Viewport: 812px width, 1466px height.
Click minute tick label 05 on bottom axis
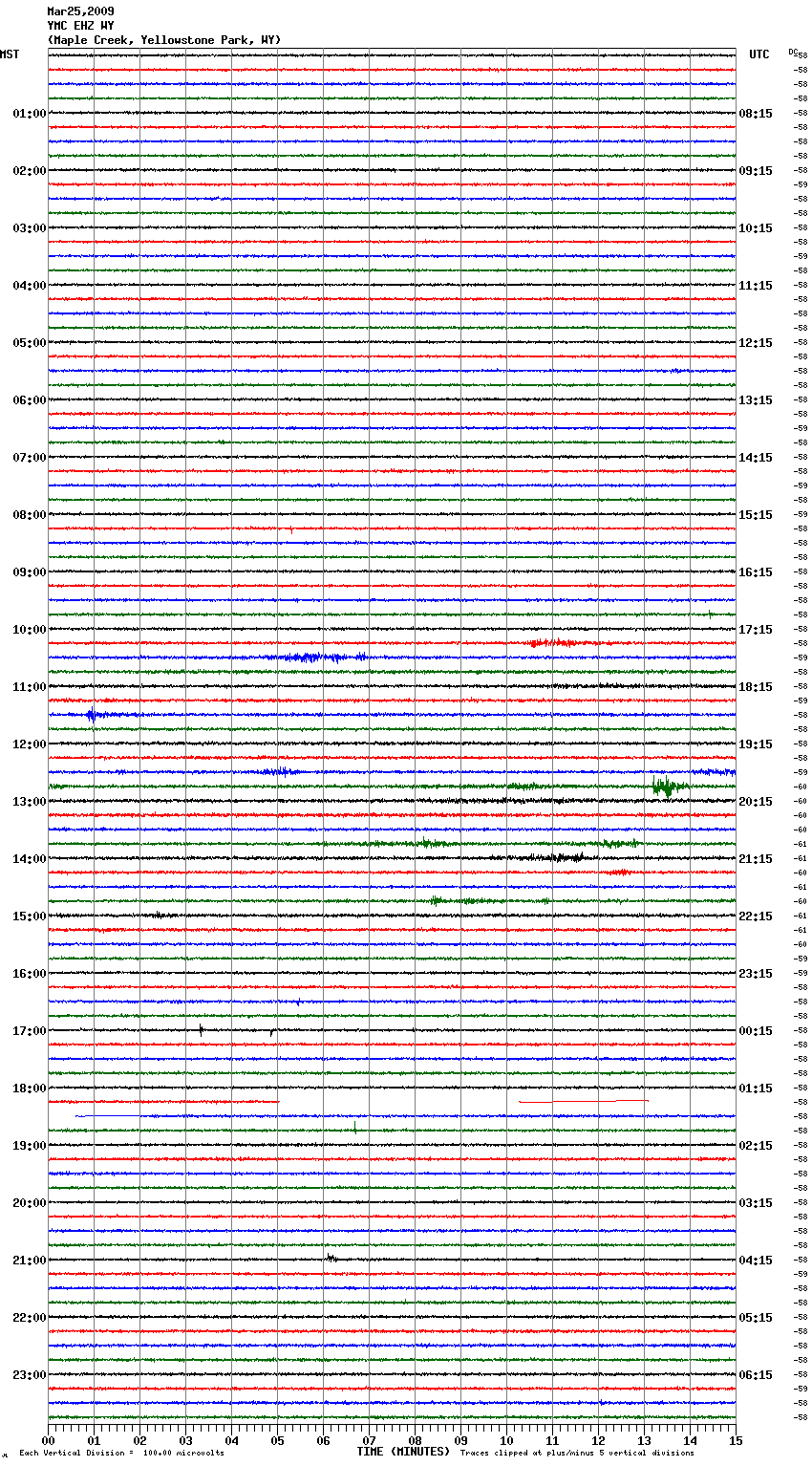(x=277, y=1441)
